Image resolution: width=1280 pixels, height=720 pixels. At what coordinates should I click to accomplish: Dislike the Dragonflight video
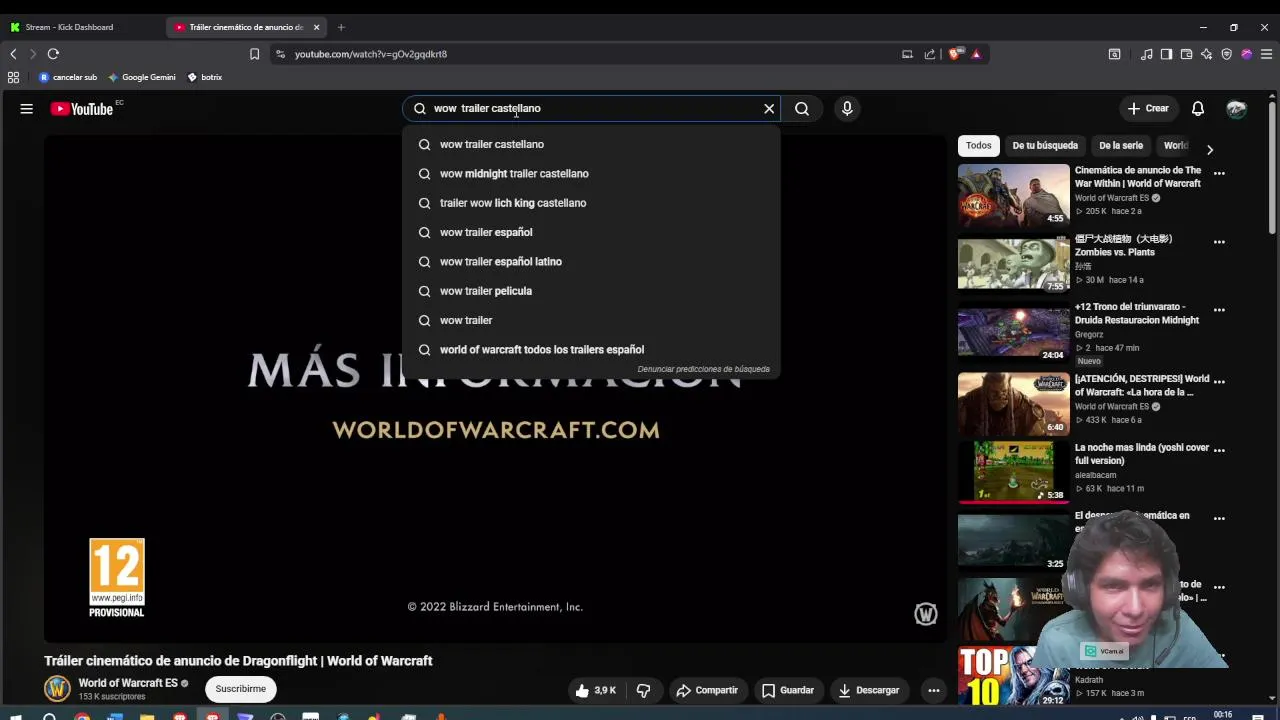tap(644, 691)
